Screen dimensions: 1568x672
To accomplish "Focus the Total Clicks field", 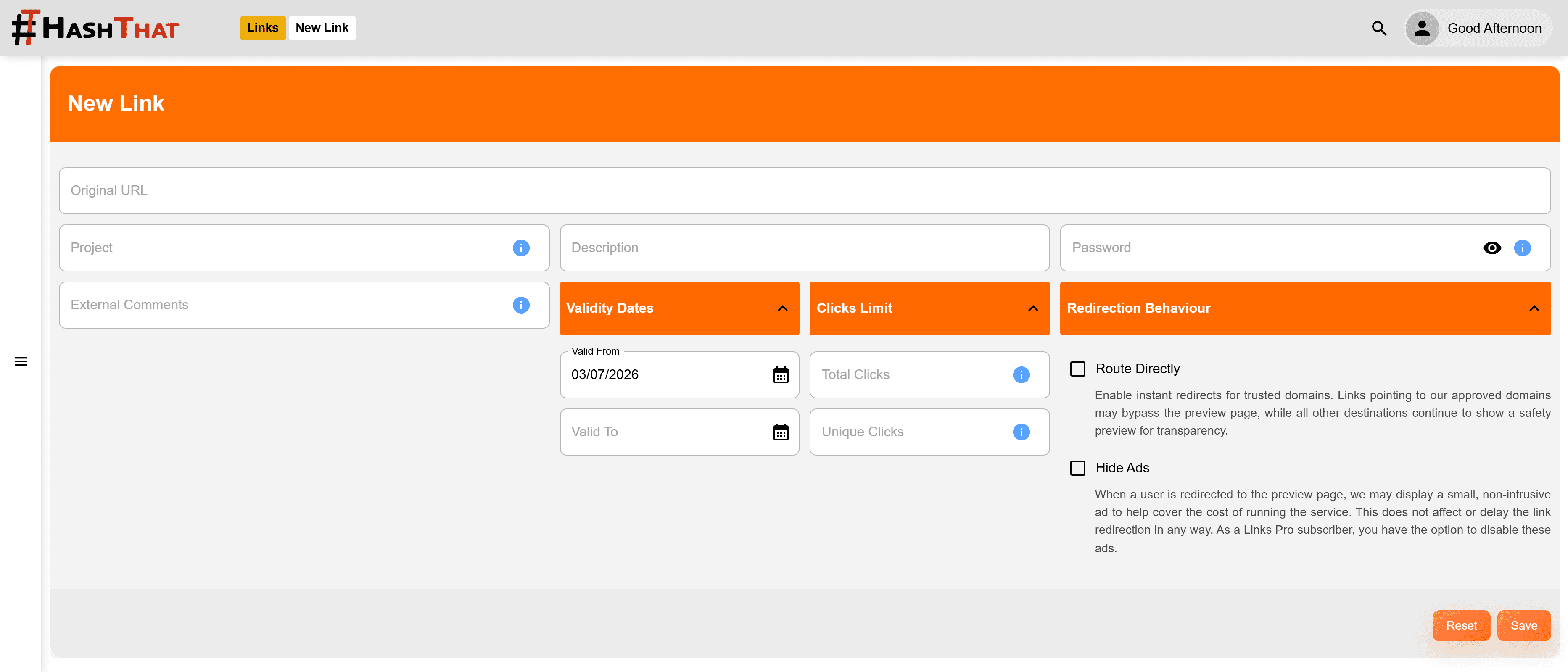I will pyautogui.click(x=929, y=375).
